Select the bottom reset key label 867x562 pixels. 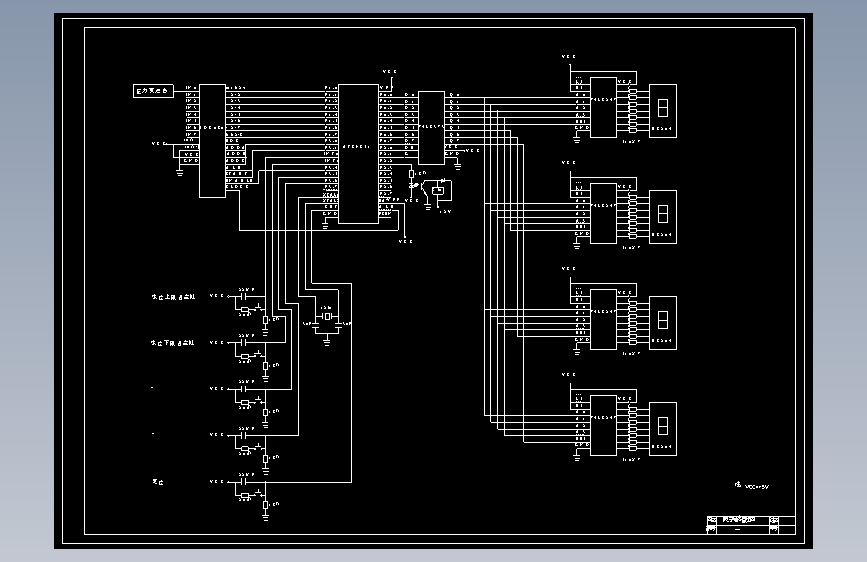coord(158,482)
